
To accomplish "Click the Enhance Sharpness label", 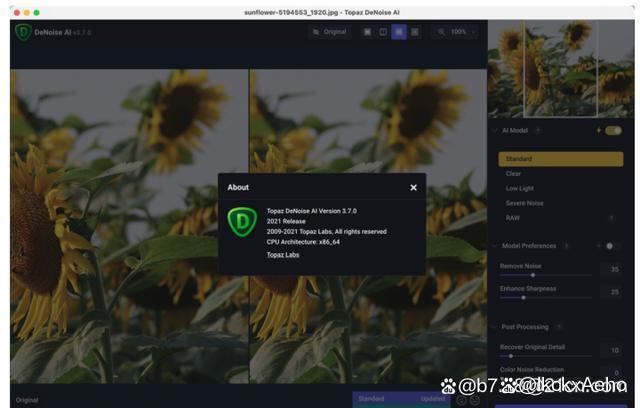I will pos(528,288).
